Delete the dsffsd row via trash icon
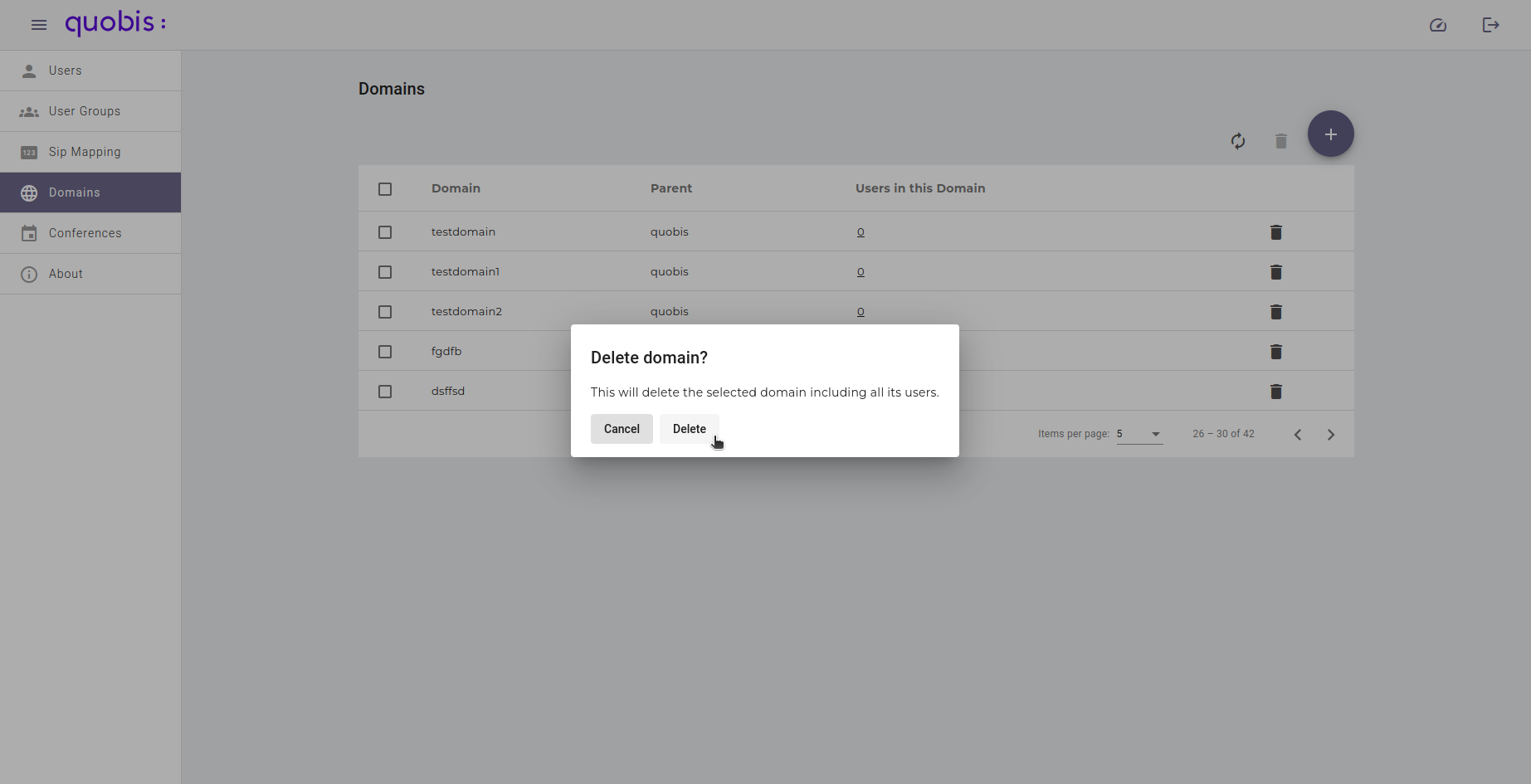 click(1276, 392)
